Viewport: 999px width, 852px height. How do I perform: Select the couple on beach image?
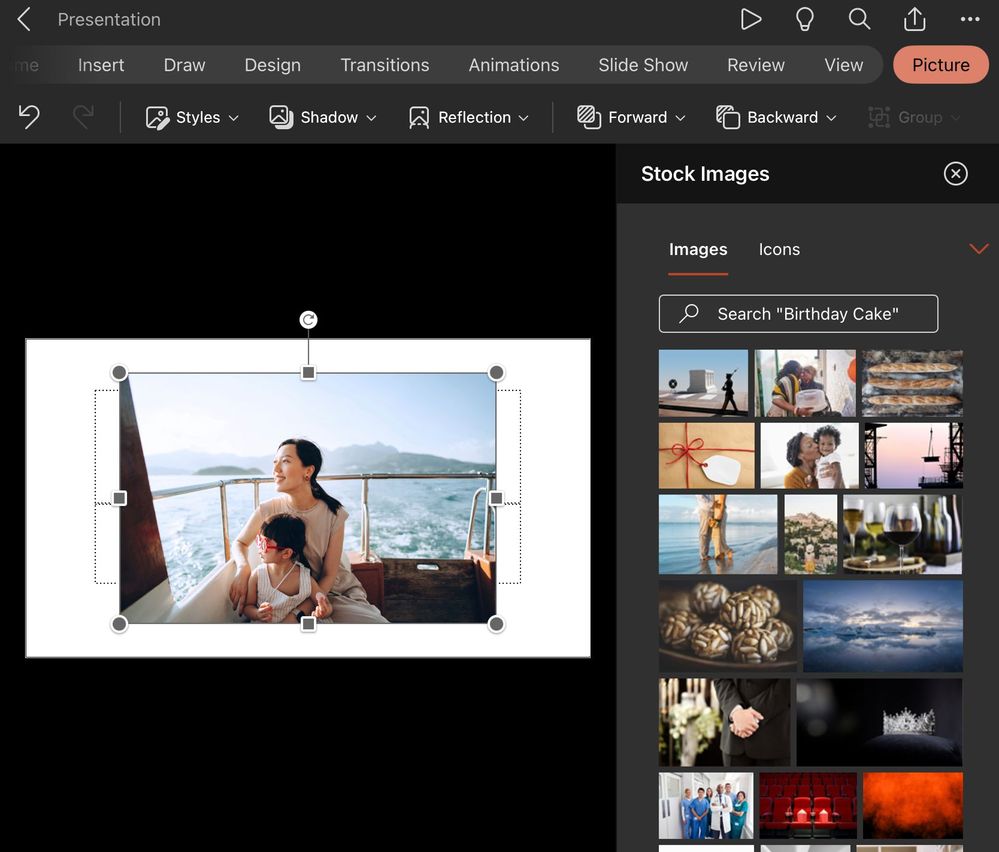tap(718, 535)
